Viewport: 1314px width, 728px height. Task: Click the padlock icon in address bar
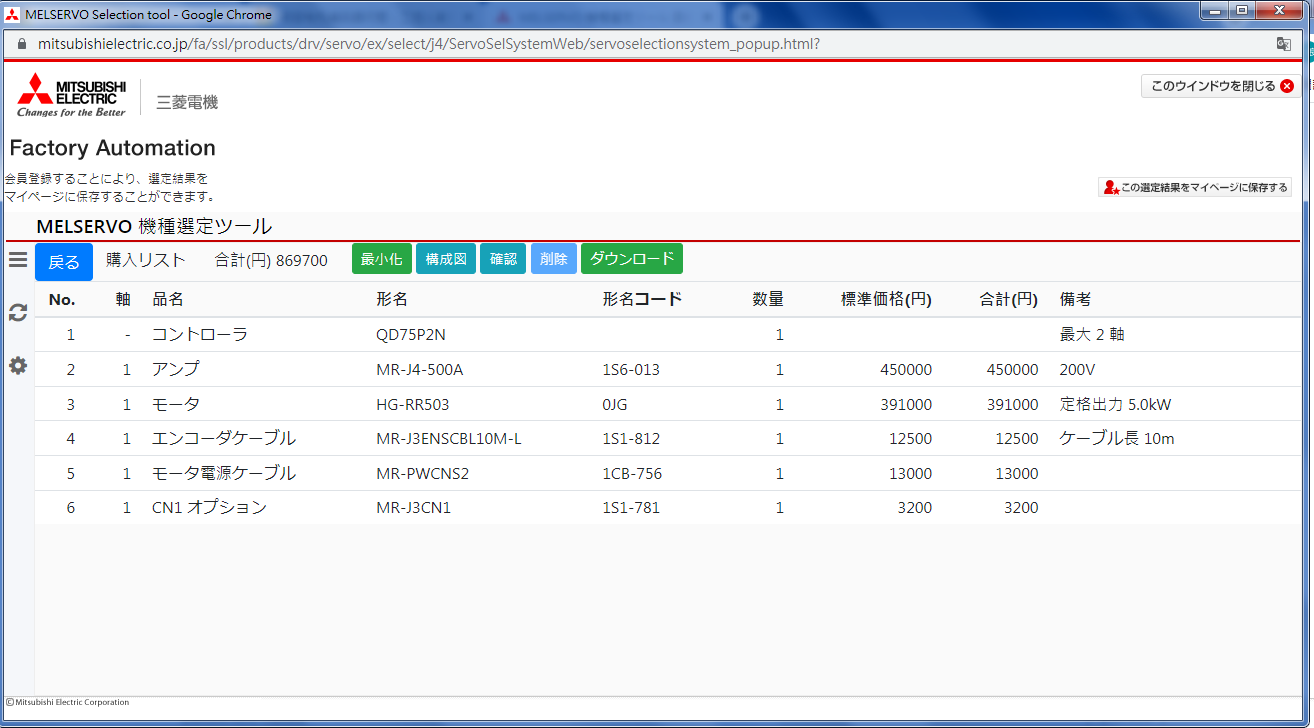tap(21, 44)
